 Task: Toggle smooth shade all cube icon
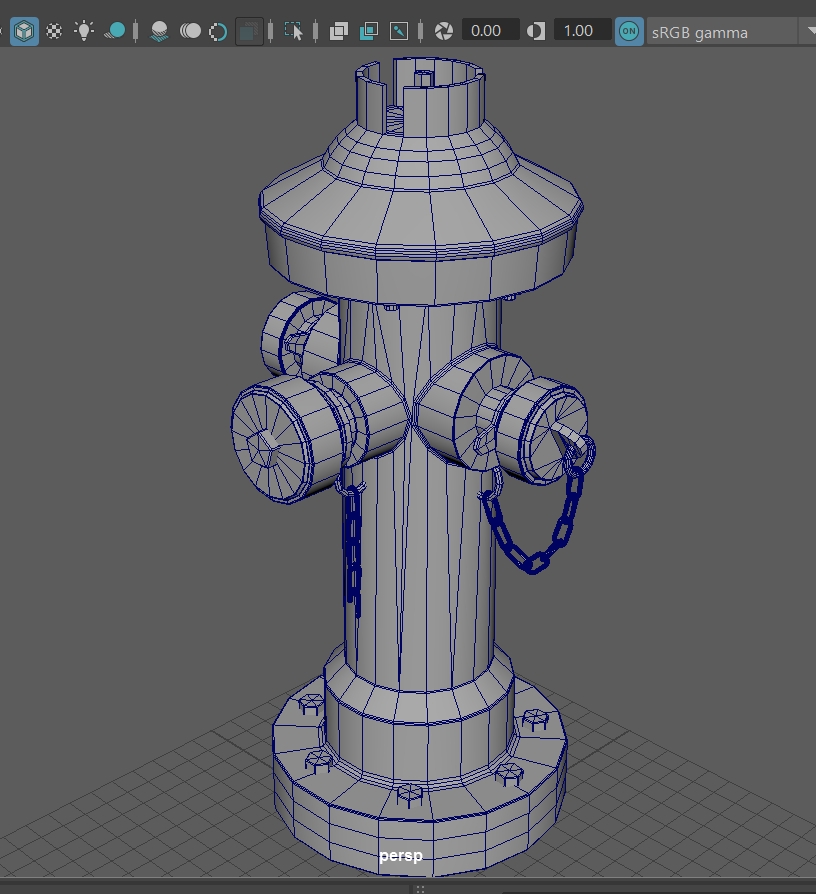tap(24, 31)
